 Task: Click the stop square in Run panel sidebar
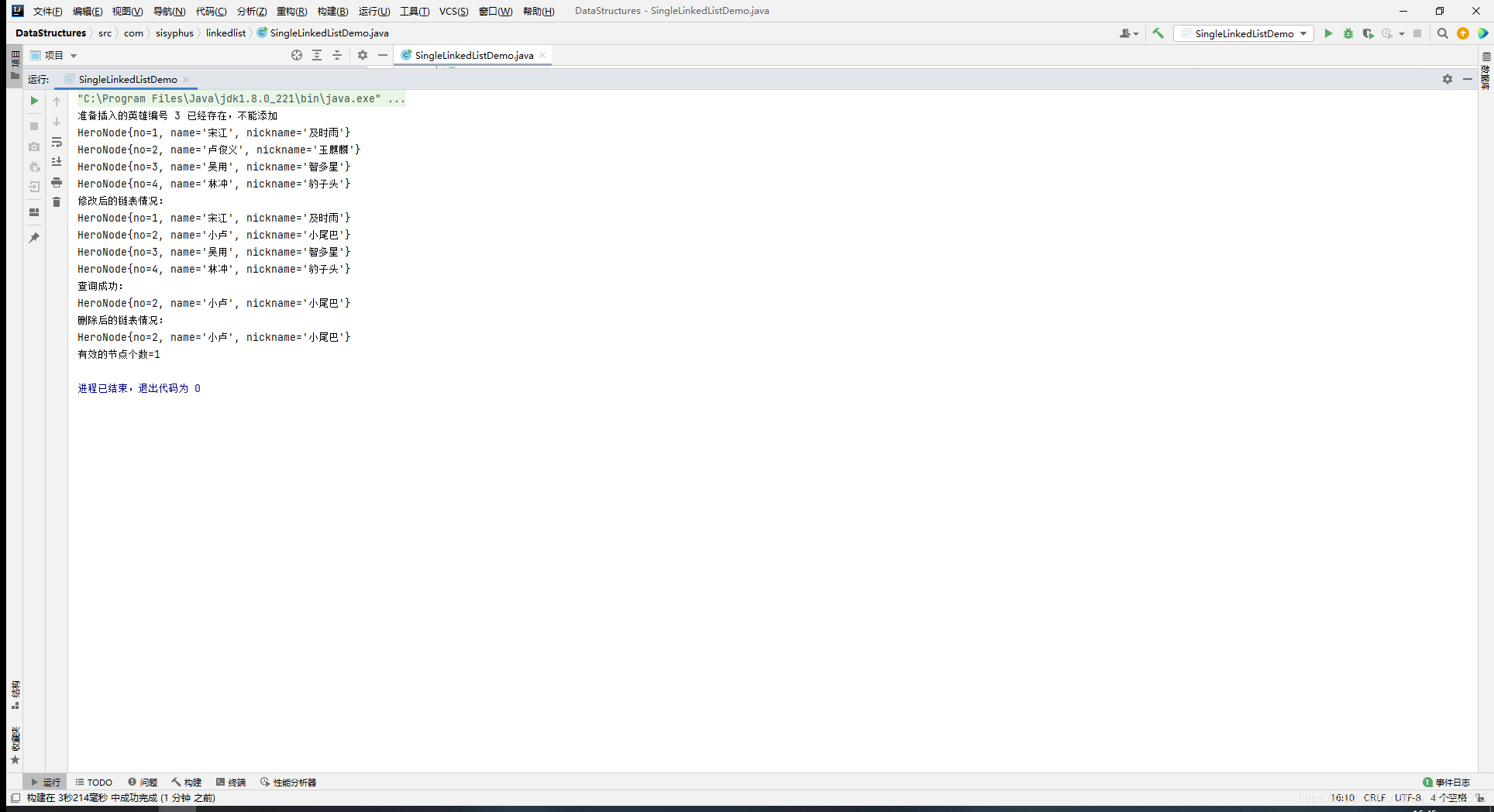[x=34, y=126]
